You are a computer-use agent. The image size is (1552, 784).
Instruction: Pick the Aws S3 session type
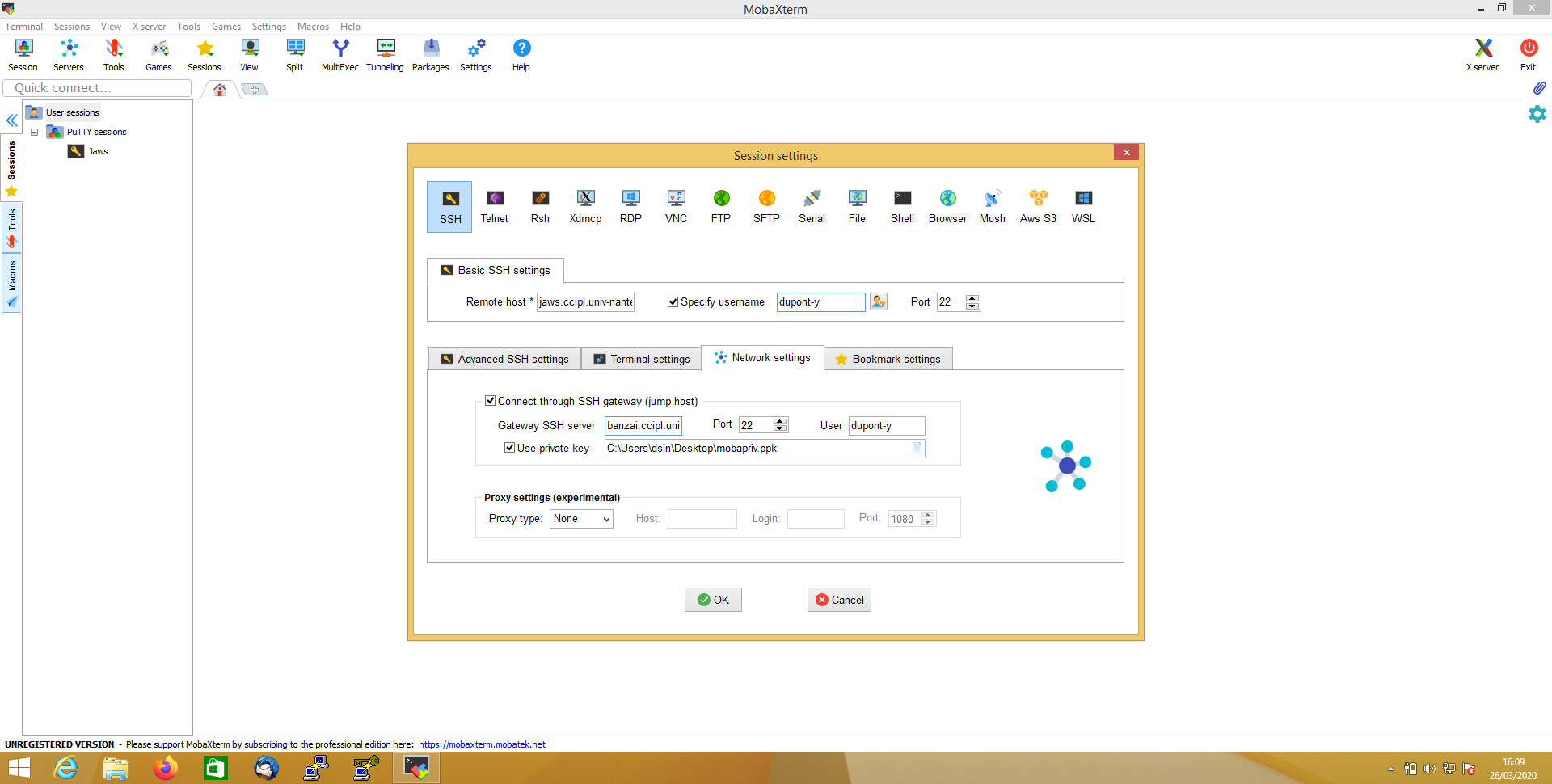point(1038,207)
